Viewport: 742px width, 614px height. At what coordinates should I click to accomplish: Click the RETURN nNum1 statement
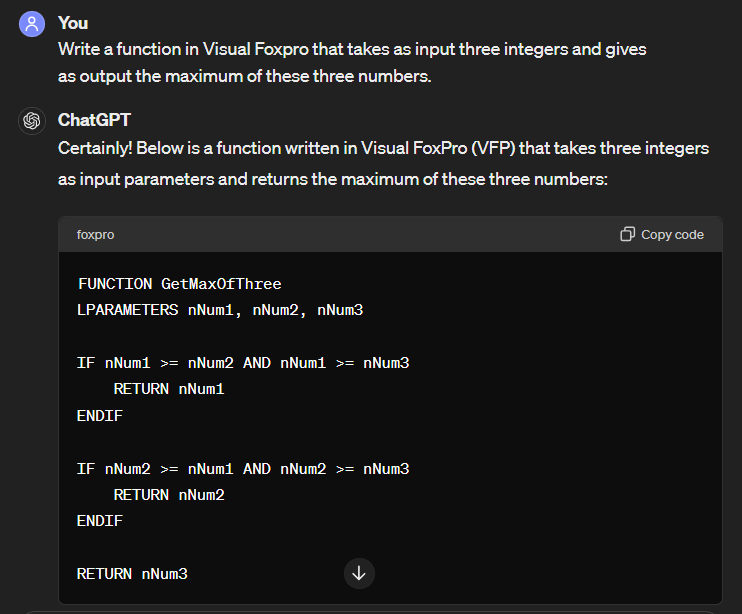(169, 389)
